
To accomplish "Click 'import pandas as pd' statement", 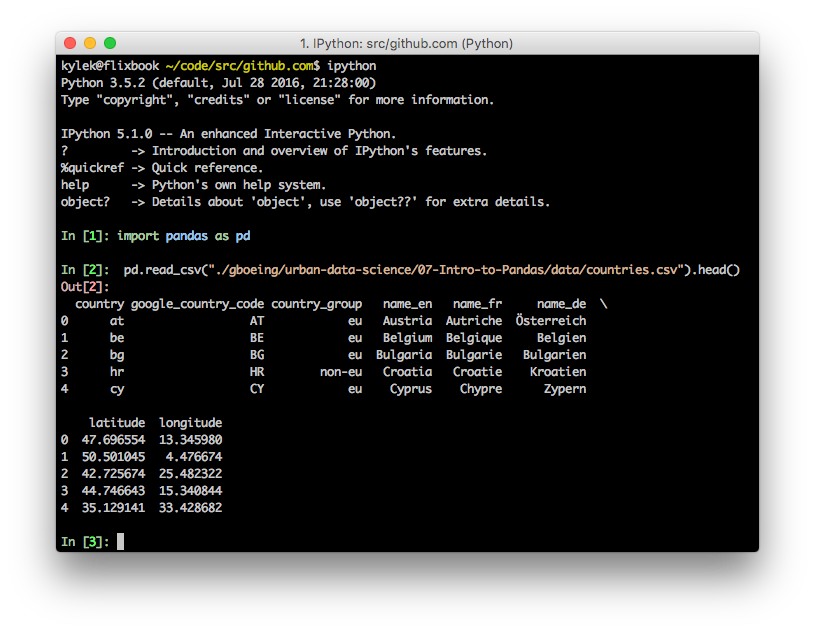I will coord(183,236).
